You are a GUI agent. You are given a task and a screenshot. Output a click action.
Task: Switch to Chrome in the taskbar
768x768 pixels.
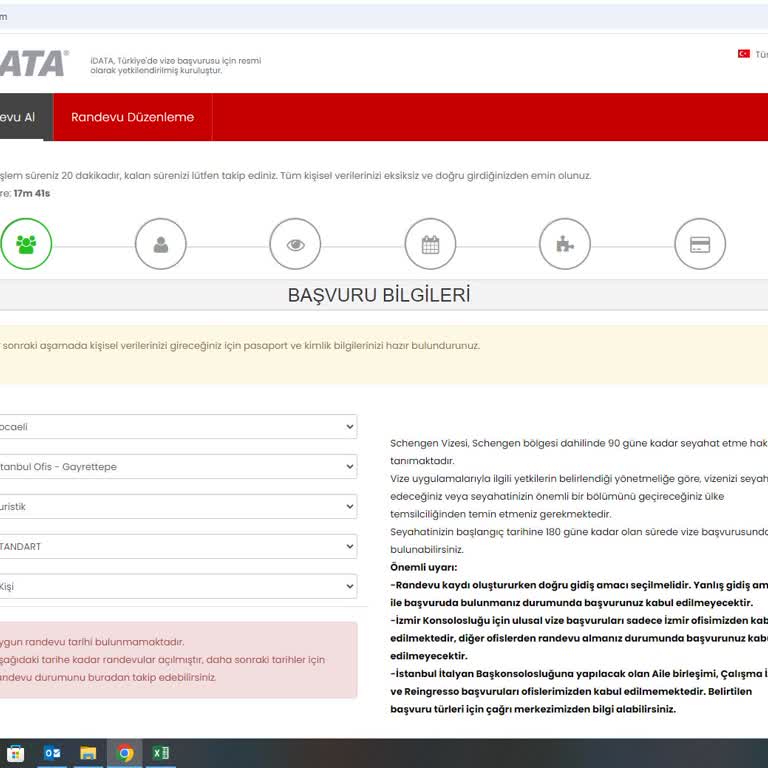pyautogui.click(x=124, y=753)
